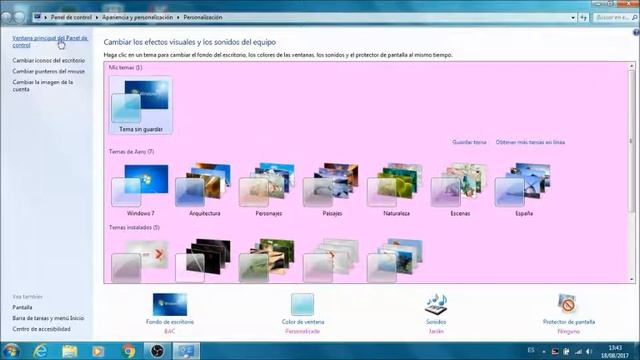The width and height of the screenshot is (640, 360).
Task: Go to Panel de control breadcrumb
Action: [71, 18]
